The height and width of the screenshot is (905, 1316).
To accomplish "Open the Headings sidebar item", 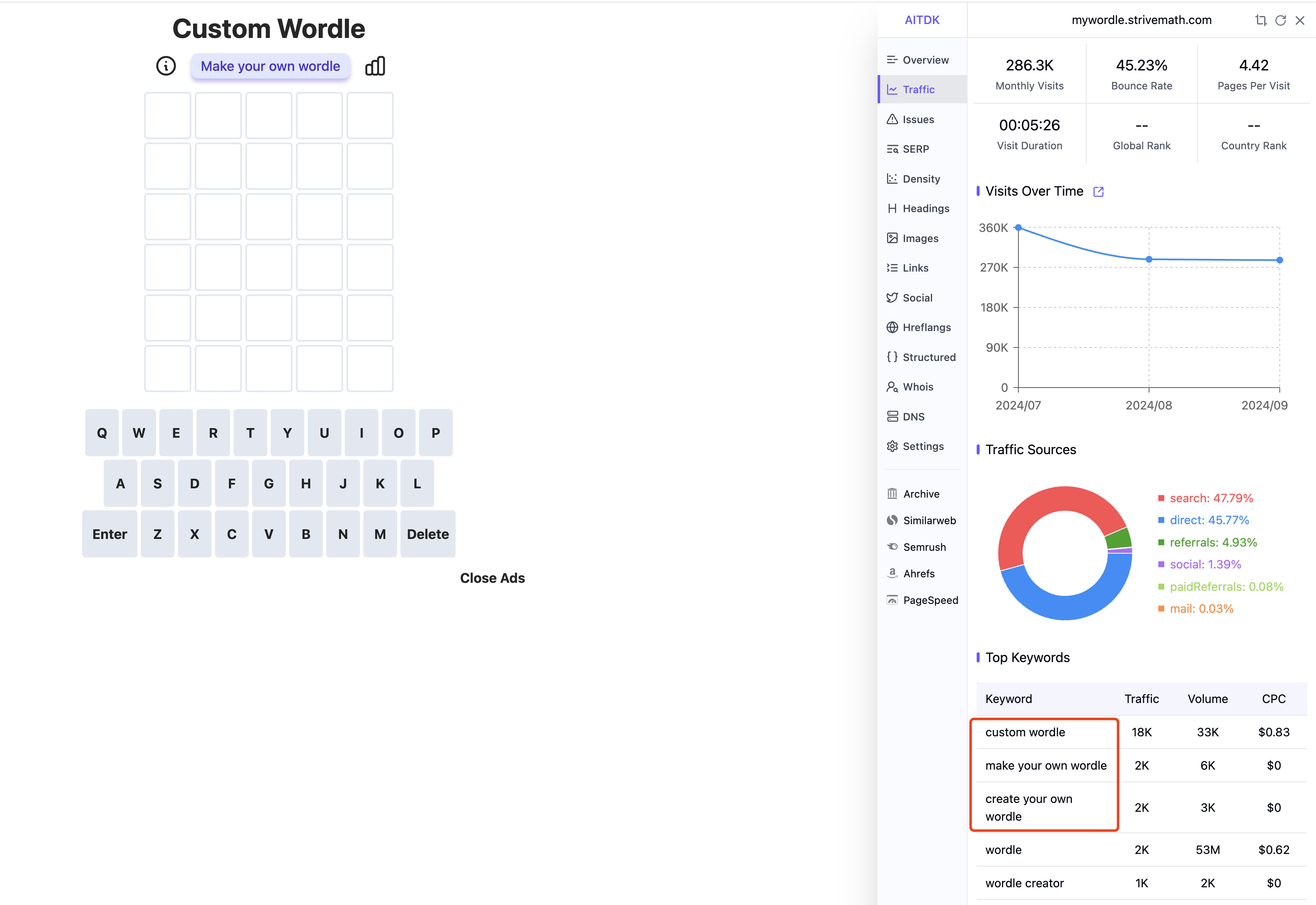I will pos(922,209).
